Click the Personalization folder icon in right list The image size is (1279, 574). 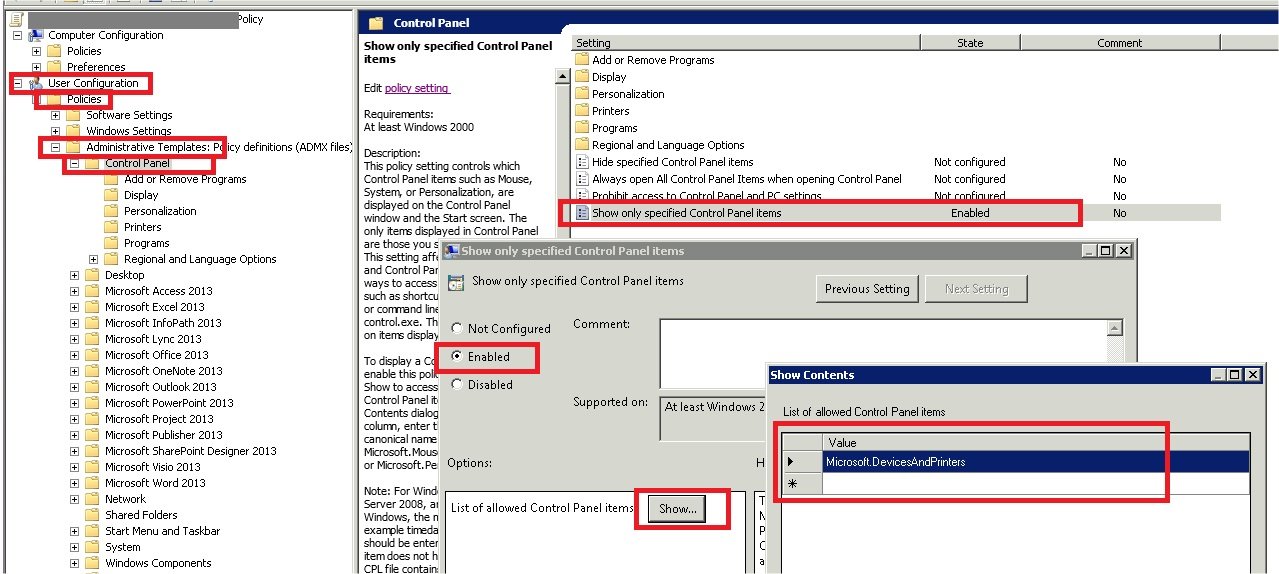click(x=583, y=94)
